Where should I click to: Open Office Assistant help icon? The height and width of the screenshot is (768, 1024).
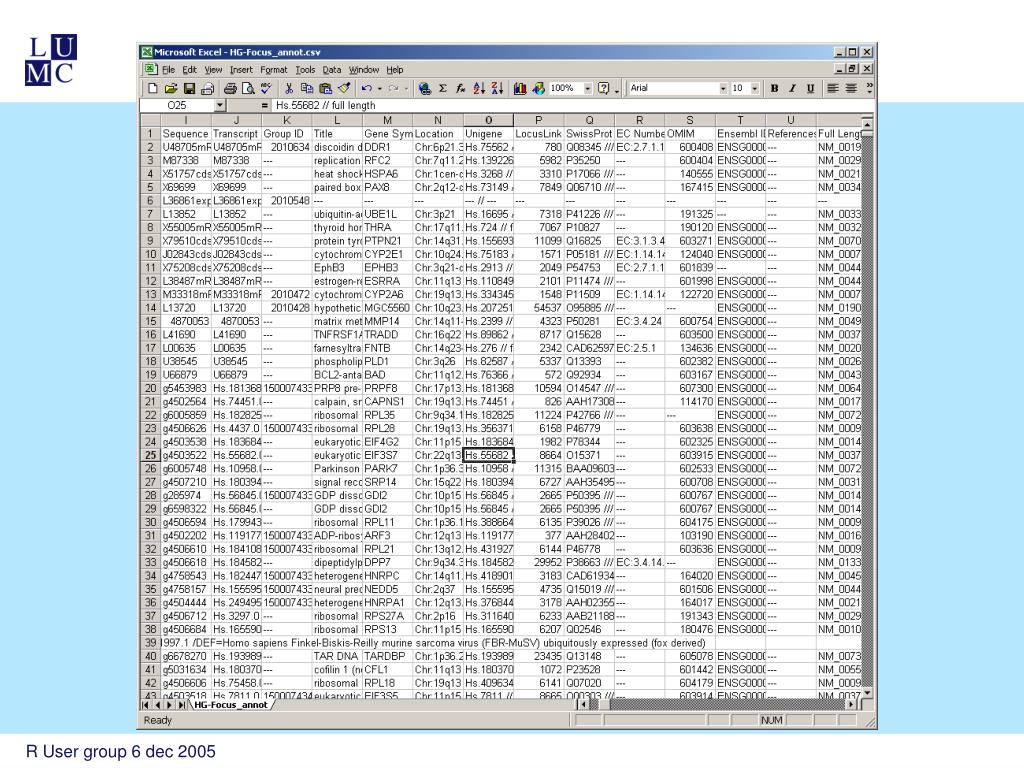[x=604, y=88]
